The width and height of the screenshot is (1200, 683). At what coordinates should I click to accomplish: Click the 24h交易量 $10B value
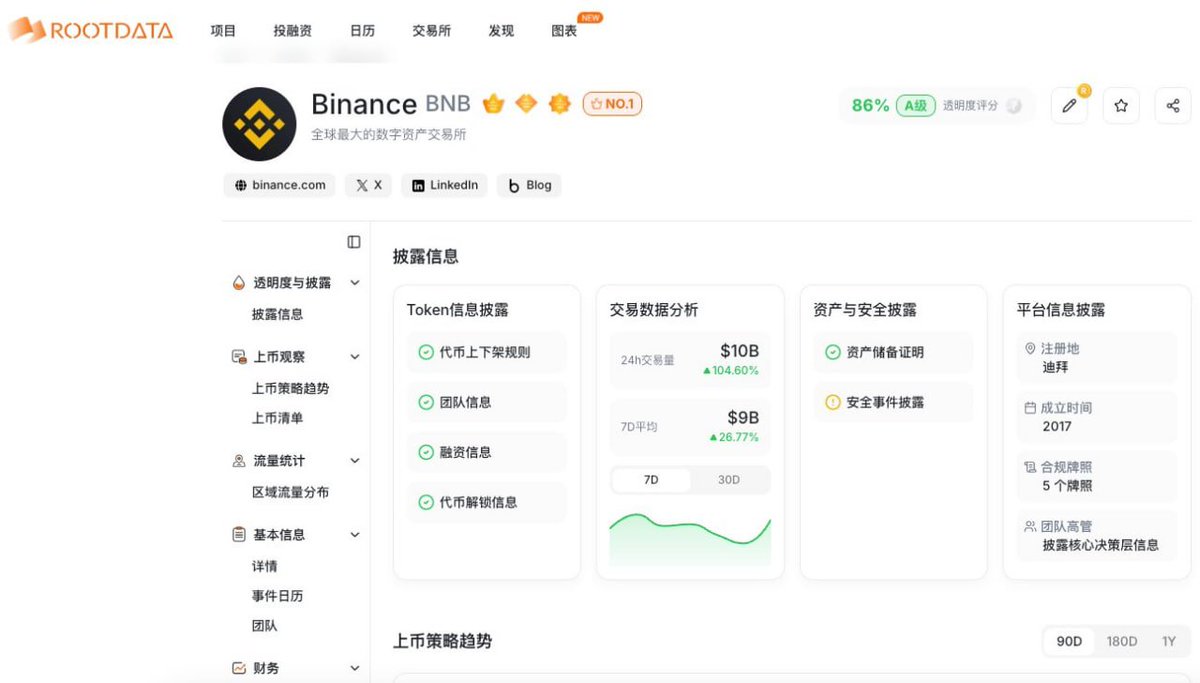[x=739, y=351]
